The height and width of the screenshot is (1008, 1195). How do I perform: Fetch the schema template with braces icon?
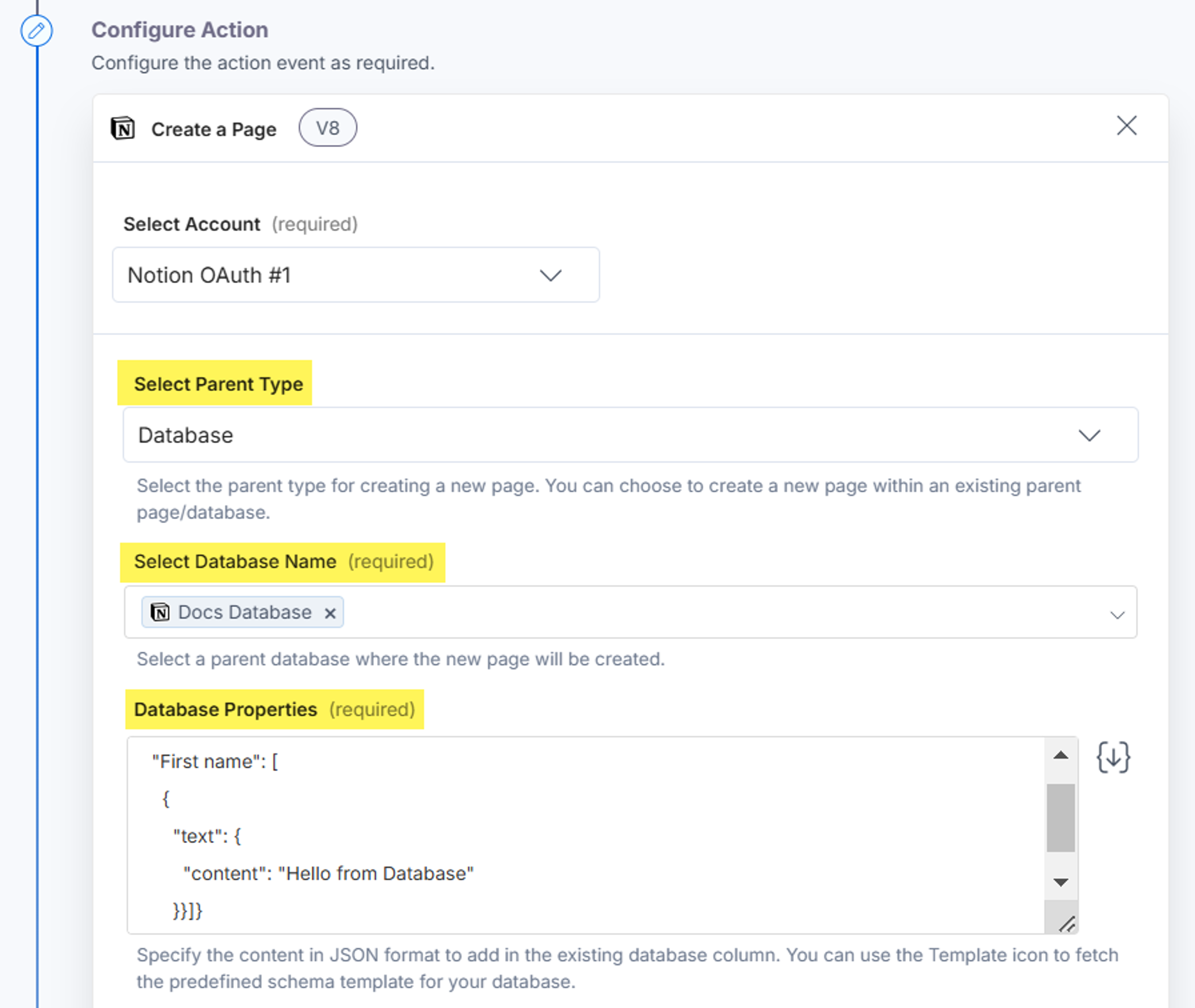tap(1113, 757)
